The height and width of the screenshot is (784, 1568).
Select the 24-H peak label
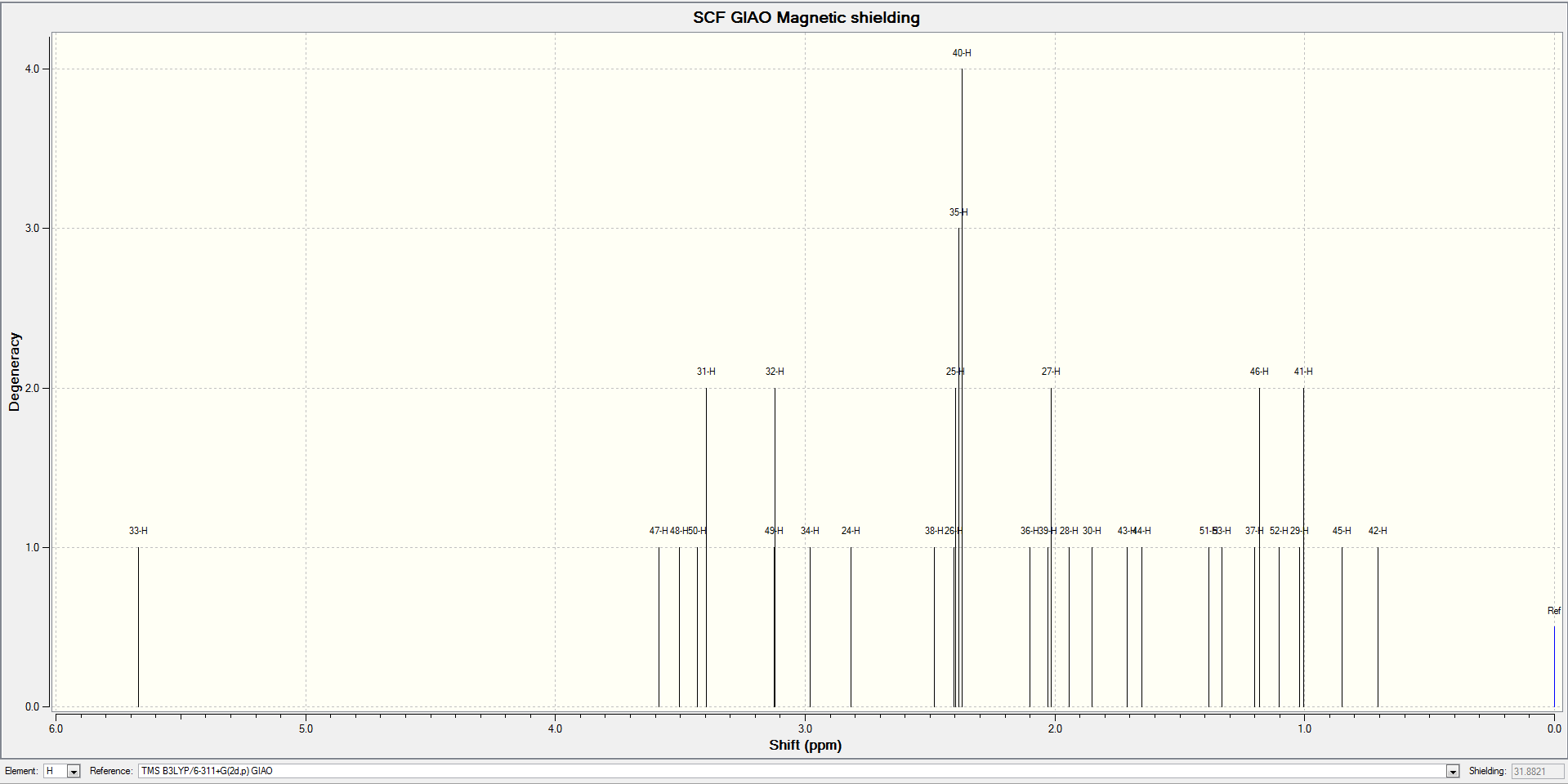point(851,531)
